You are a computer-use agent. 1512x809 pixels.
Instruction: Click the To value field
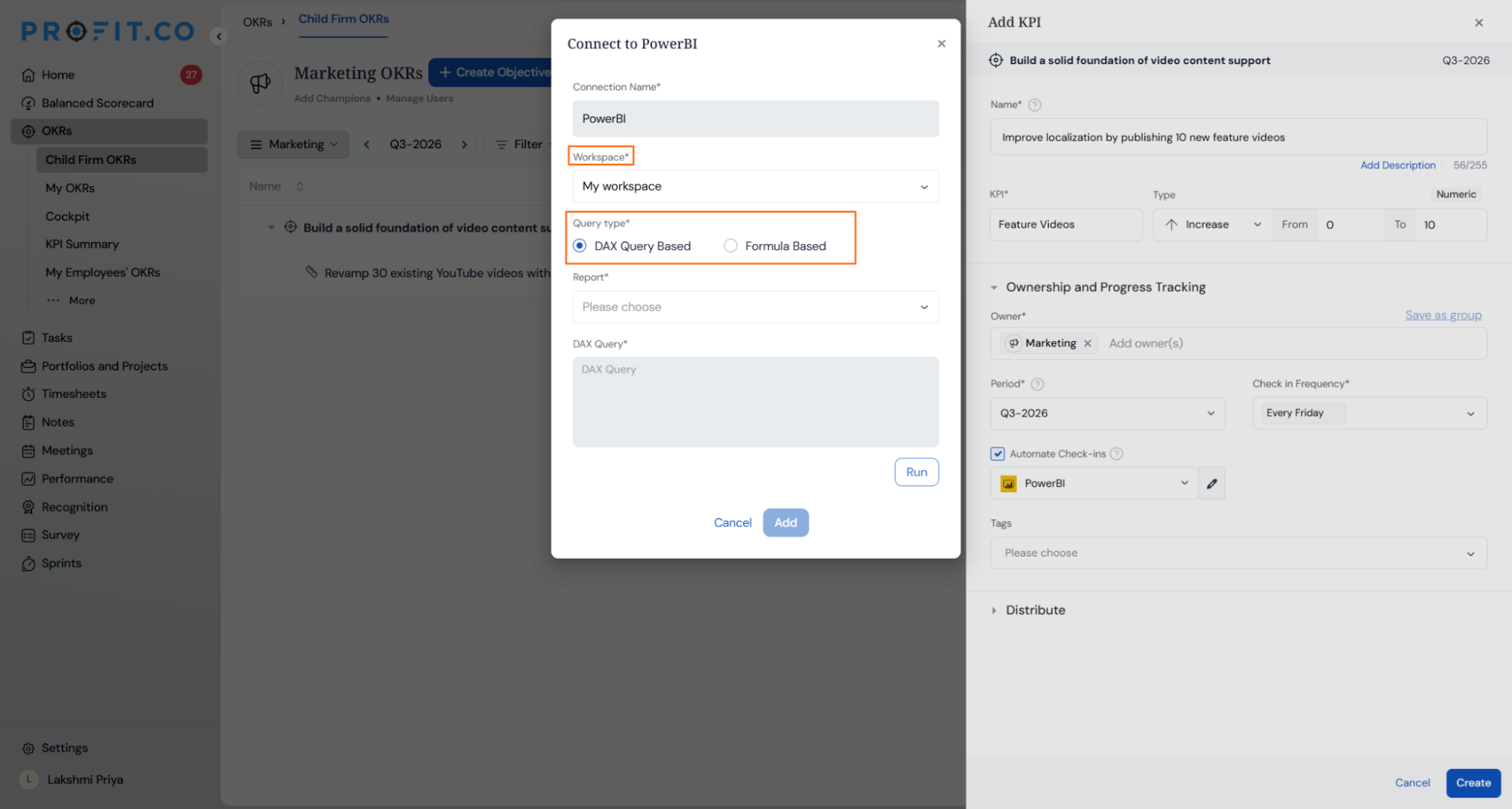coord(1451,225)
